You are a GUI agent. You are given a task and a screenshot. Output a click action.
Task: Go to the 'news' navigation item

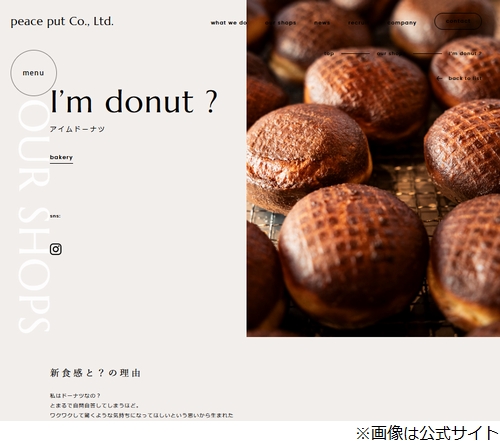point(322,23)
